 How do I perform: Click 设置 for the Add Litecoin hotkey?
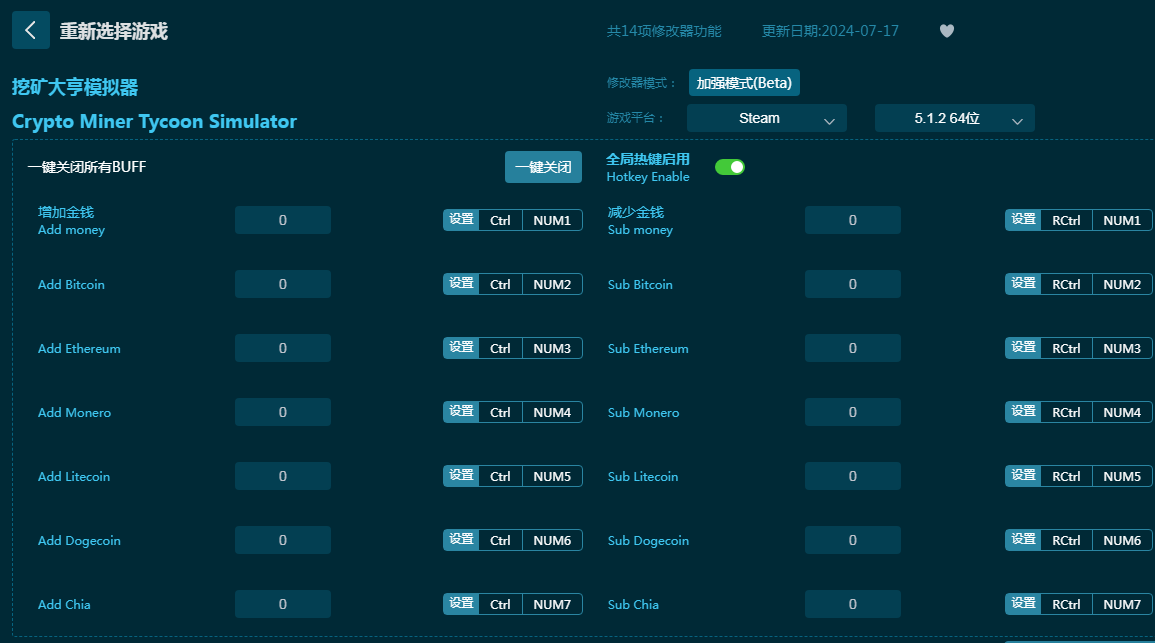[462, 477]
